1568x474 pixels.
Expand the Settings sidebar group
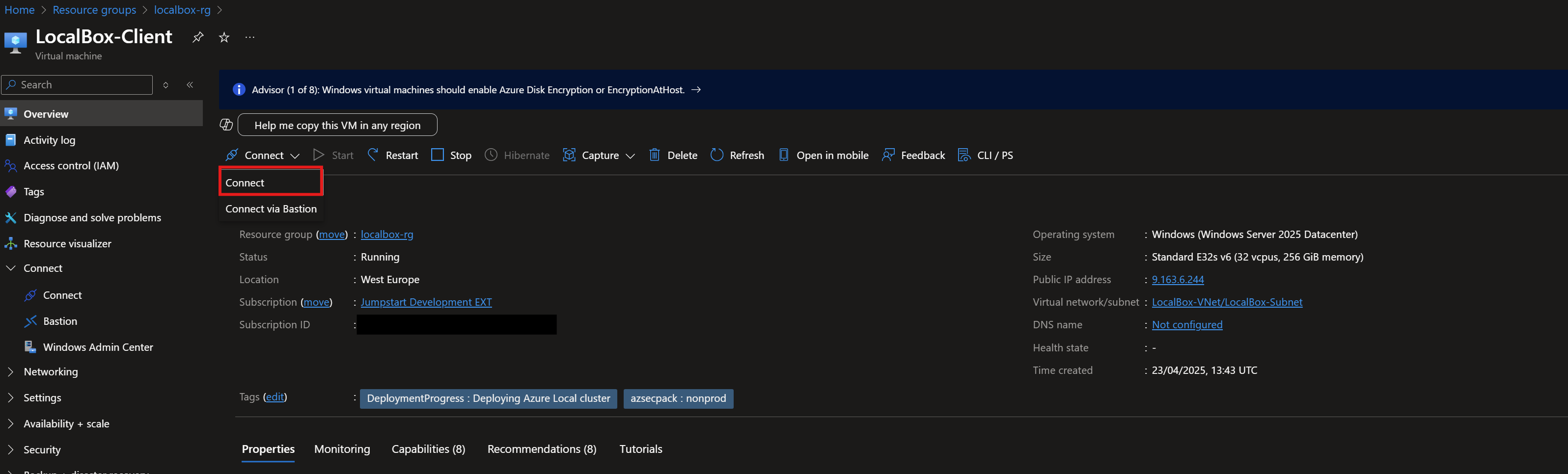point(10,398)
